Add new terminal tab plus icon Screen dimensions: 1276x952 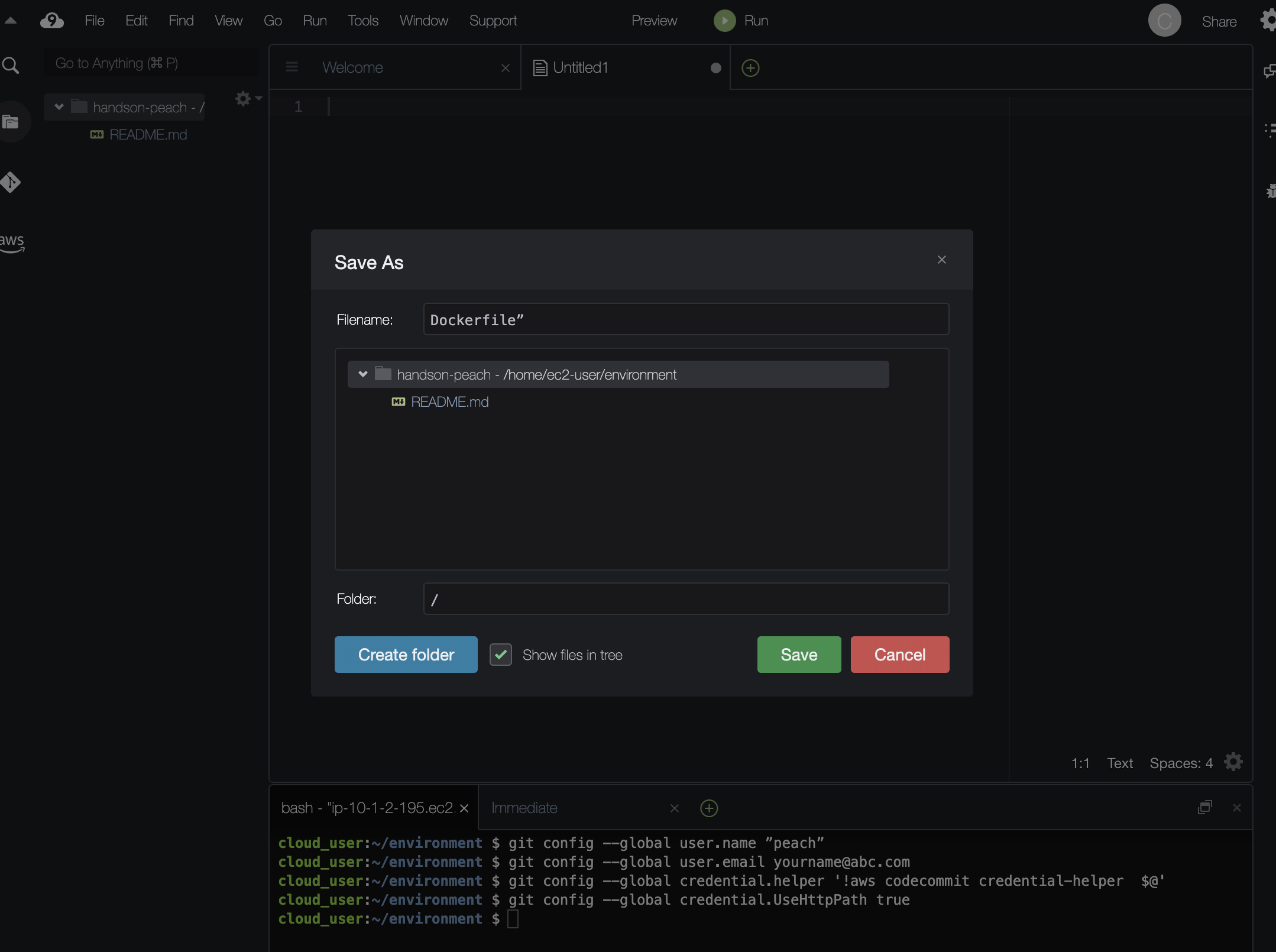(709, 808)
